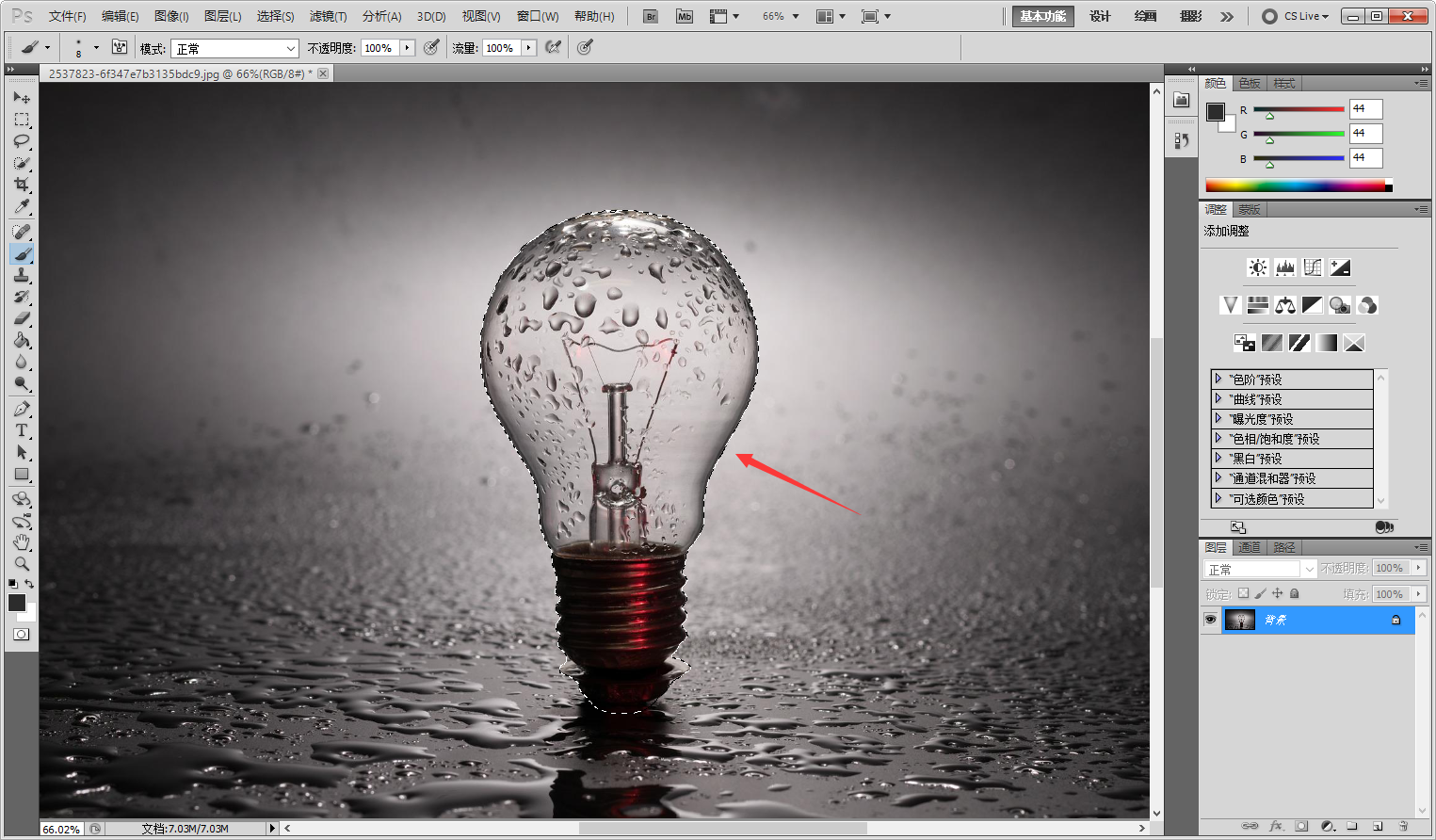Select the Move tool
The height and width of the screenshot is (840, 1436).
(x=22, y=97)
